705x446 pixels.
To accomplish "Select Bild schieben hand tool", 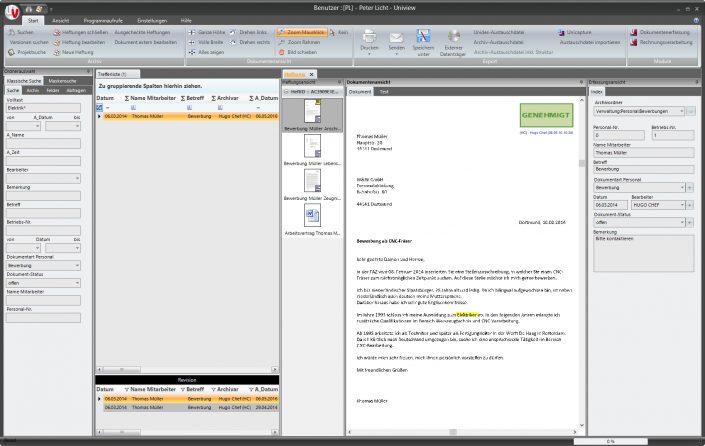I will [x=298, y=52].
